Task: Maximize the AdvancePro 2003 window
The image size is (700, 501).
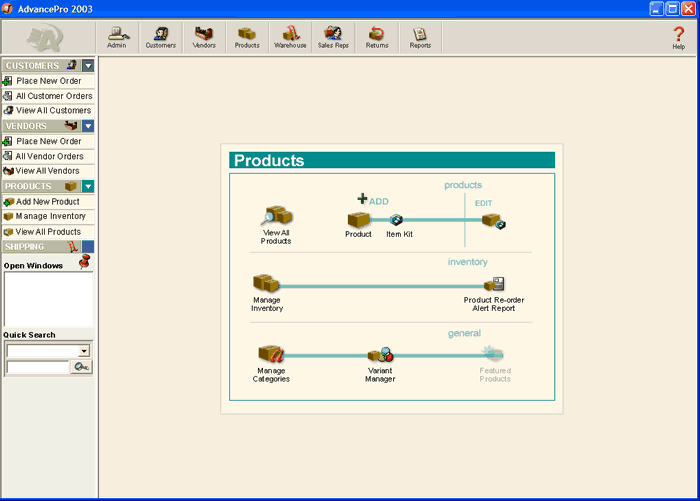Action: point(672,9)
